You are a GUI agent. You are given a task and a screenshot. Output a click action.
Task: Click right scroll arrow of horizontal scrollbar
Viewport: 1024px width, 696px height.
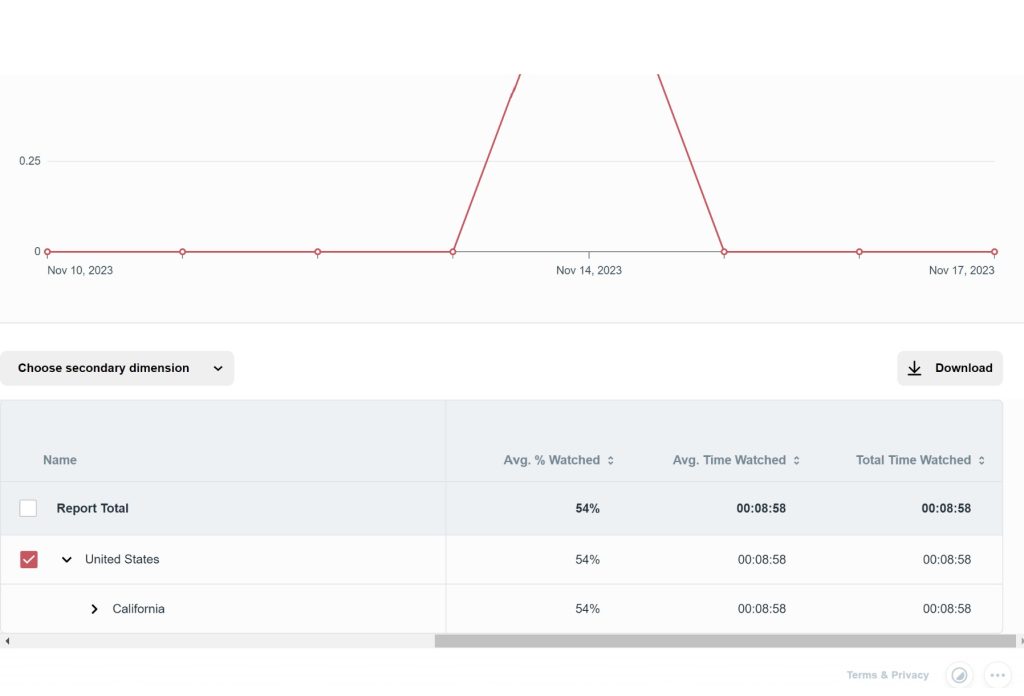pyautogui.click(x=1020, y=641)
